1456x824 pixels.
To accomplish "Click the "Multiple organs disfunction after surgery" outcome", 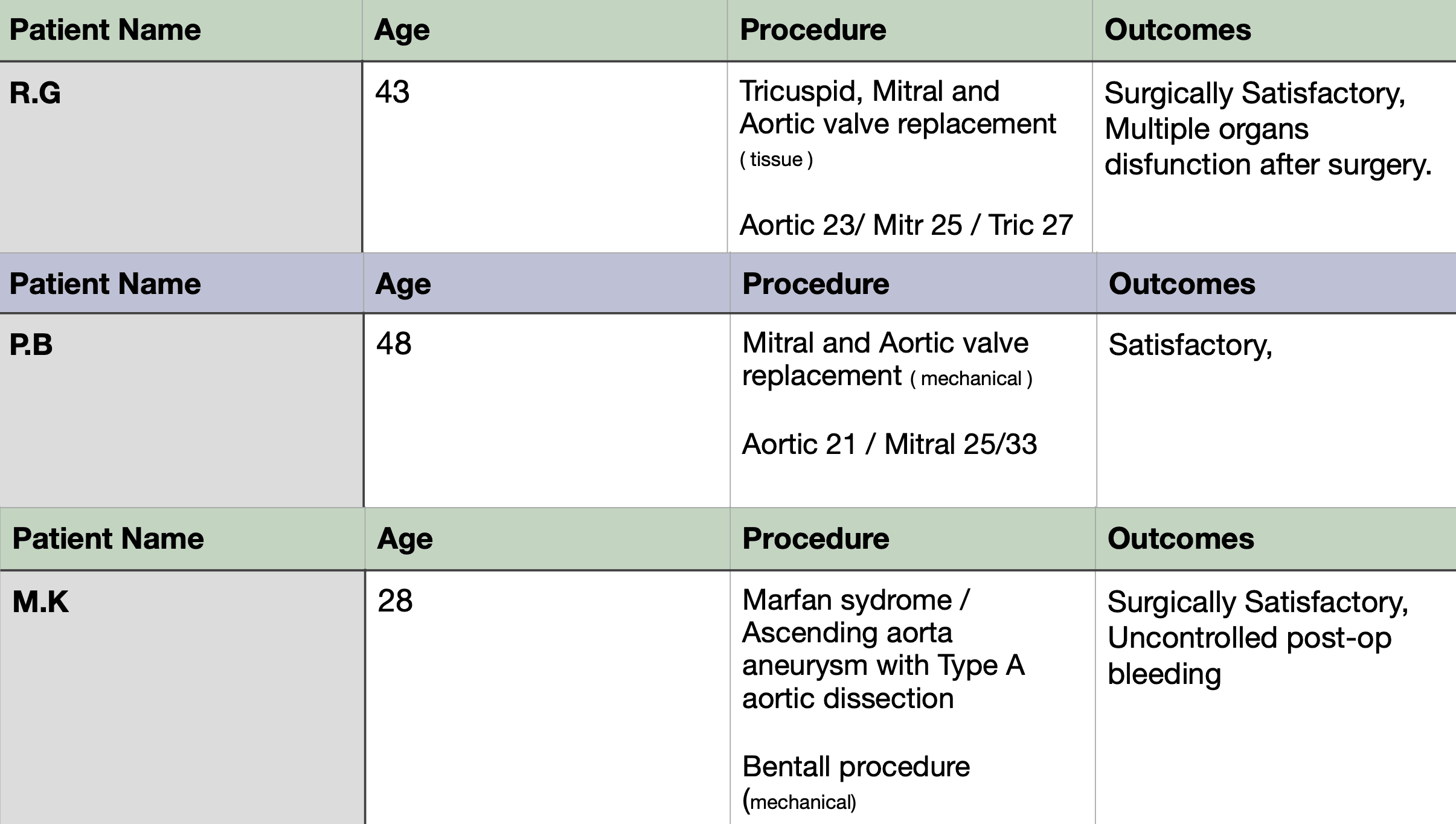I will click(x=1267, y=147).
